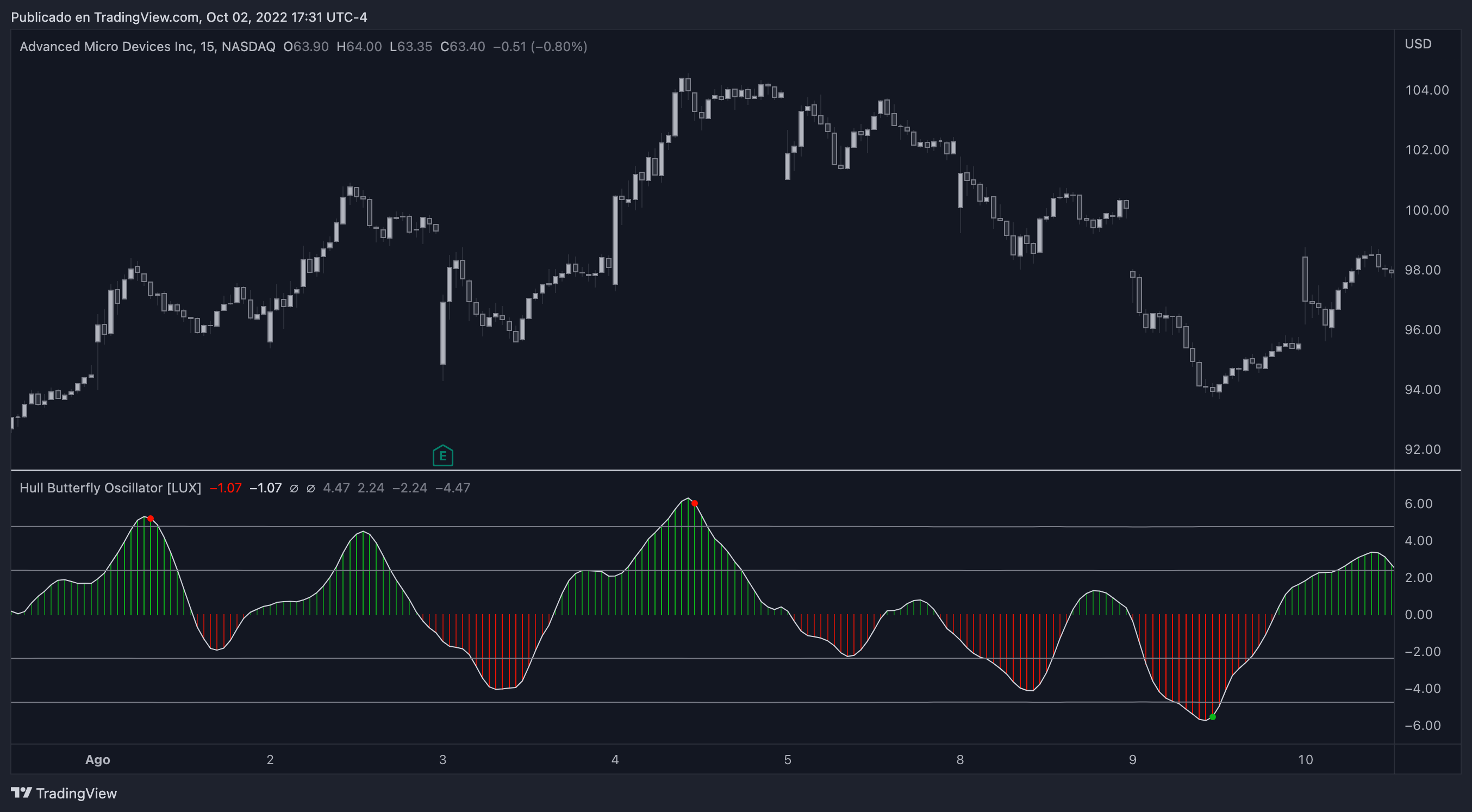Click the oscillator 0.00 axis label

tap(1418, 615)
